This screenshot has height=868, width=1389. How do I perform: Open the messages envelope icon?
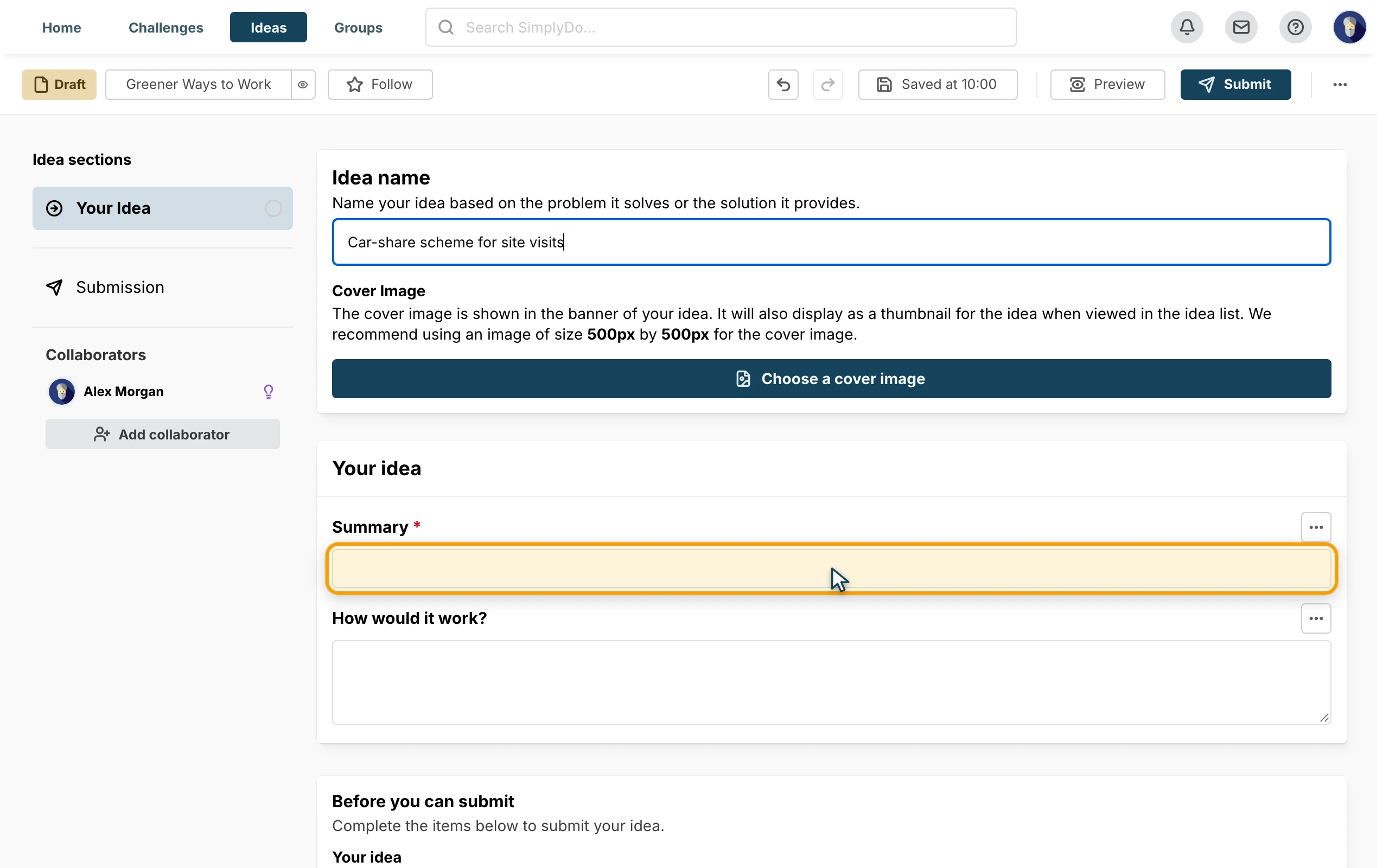(1241, 27)
